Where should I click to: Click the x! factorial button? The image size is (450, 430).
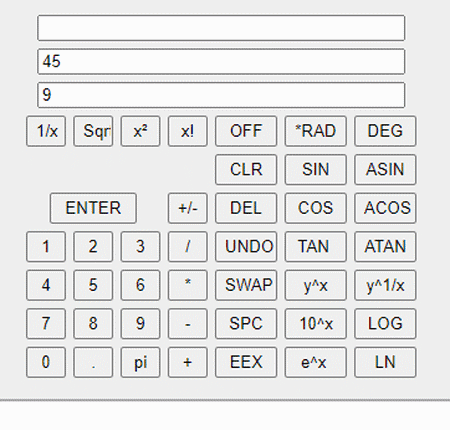[188, 131]
